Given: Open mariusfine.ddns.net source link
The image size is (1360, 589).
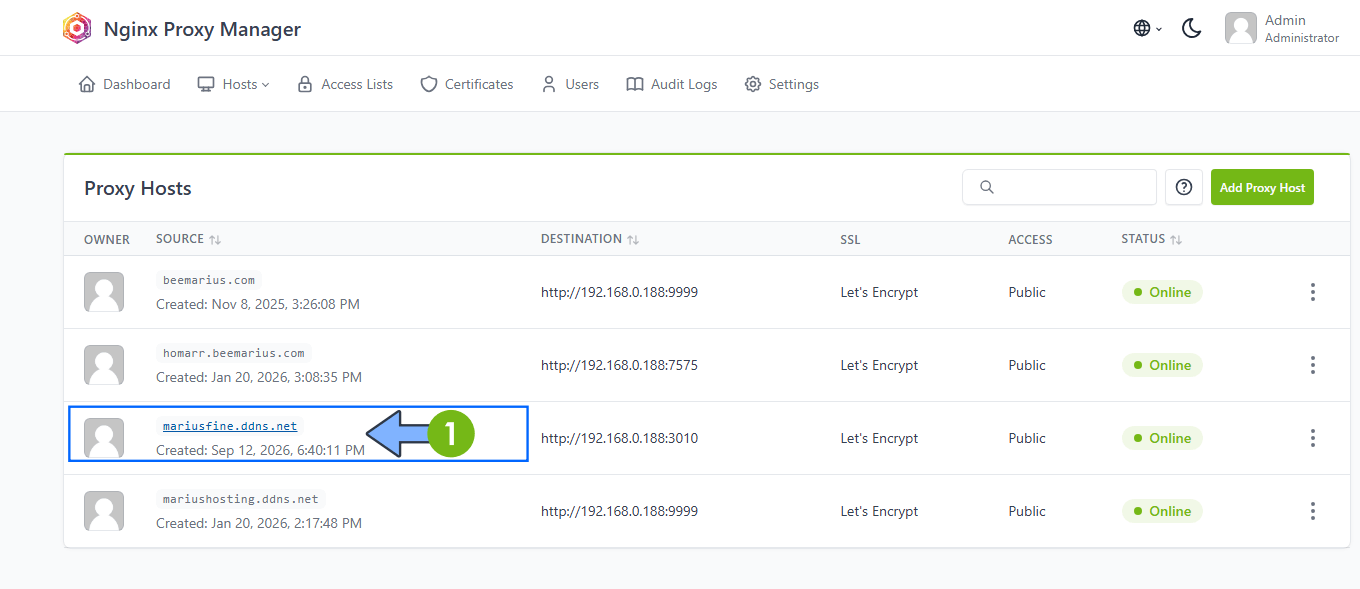Looking at the screenshot, I should click(230, 426).
